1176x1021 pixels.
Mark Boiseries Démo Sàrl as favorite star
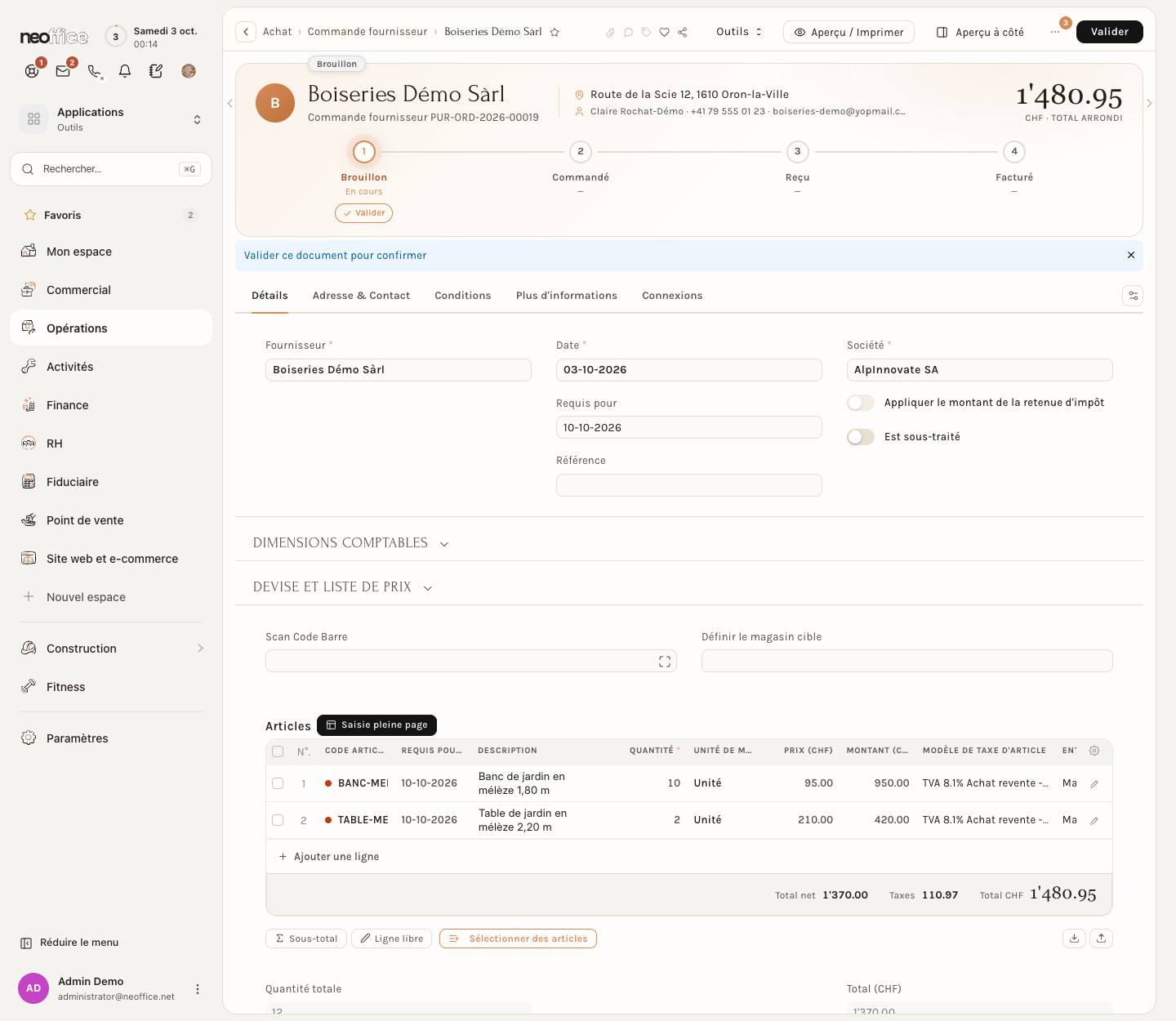click(x=555, y=33)
